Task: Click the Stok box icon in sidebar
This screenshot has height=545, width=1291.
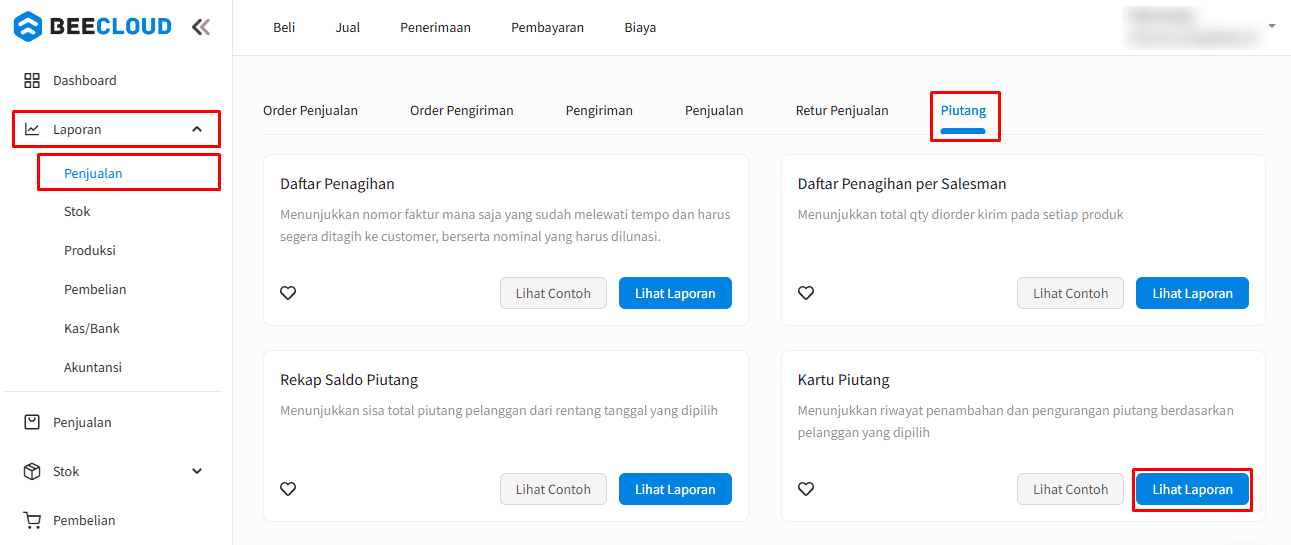Action: tap(32, 471)
